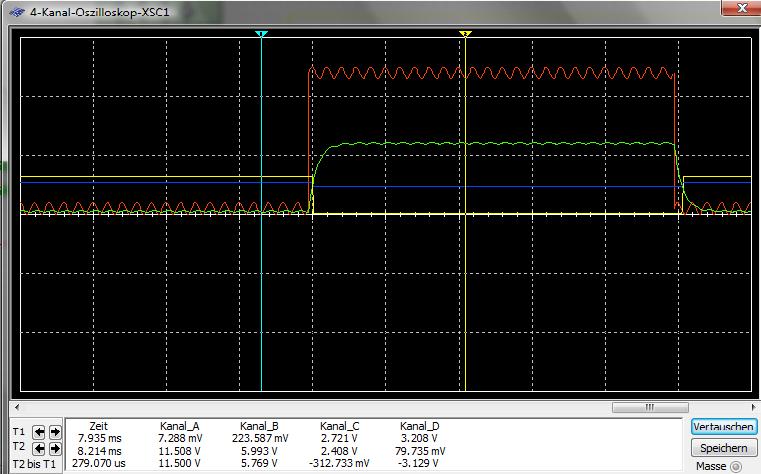Screen dimensions: 761x474
Task: Select Kanal_B T2 reading 5.993 V
Action: 259,451
